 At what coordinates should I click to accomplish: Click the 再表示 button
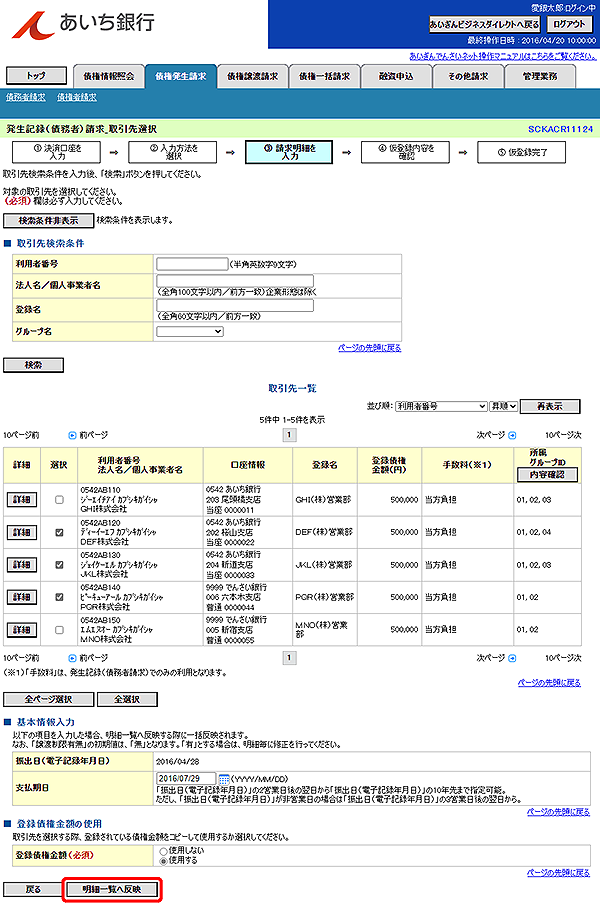tap(550, 406)
